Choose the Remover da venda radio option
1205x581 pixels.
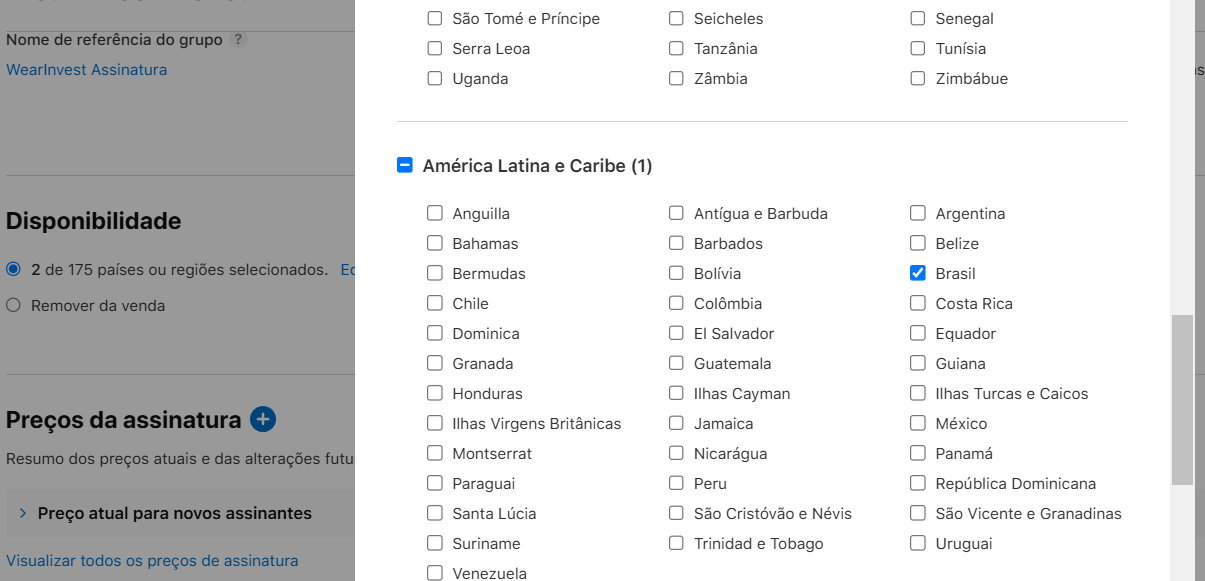point(14,305)
